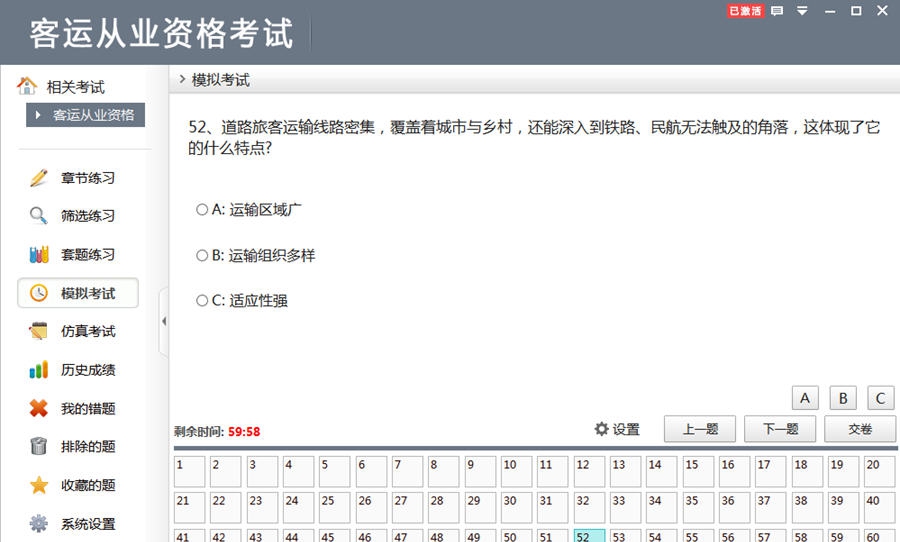The width and height of the screenshot is (900, 542).
Task: Click the magnifier icon for 筛选练习
Action: click(x=39, y=216)
